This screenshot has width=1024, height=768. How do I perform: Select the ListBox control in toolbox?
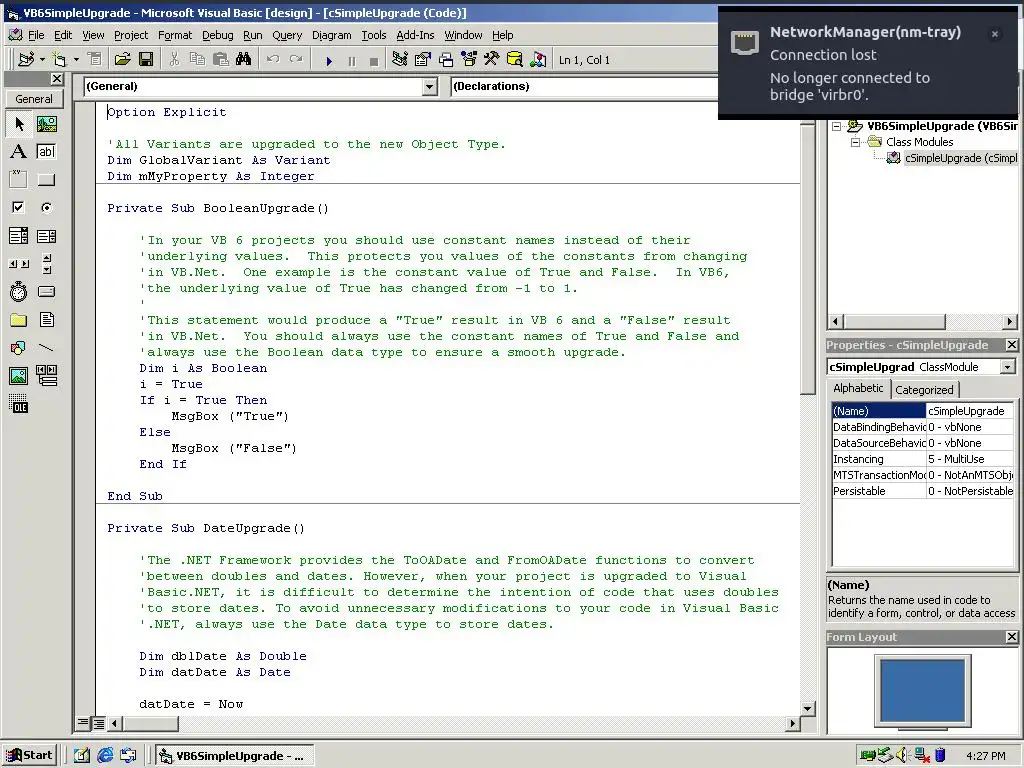pyautogui.click(x=46, y=236)
